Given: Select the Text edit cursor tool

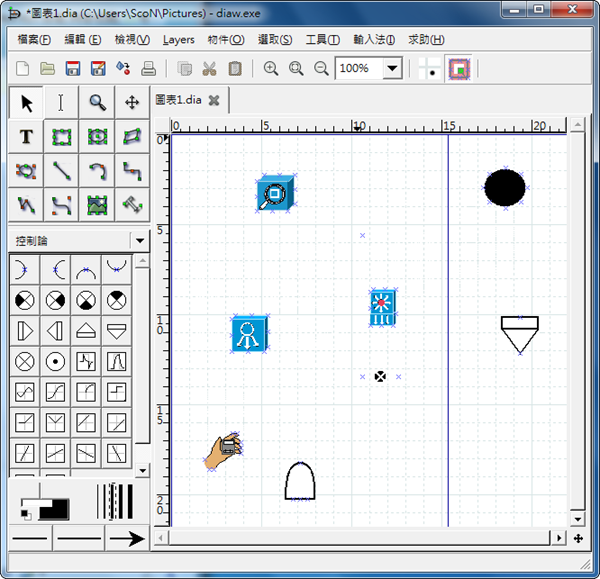Looking at the screenshot, I should 61,102.
